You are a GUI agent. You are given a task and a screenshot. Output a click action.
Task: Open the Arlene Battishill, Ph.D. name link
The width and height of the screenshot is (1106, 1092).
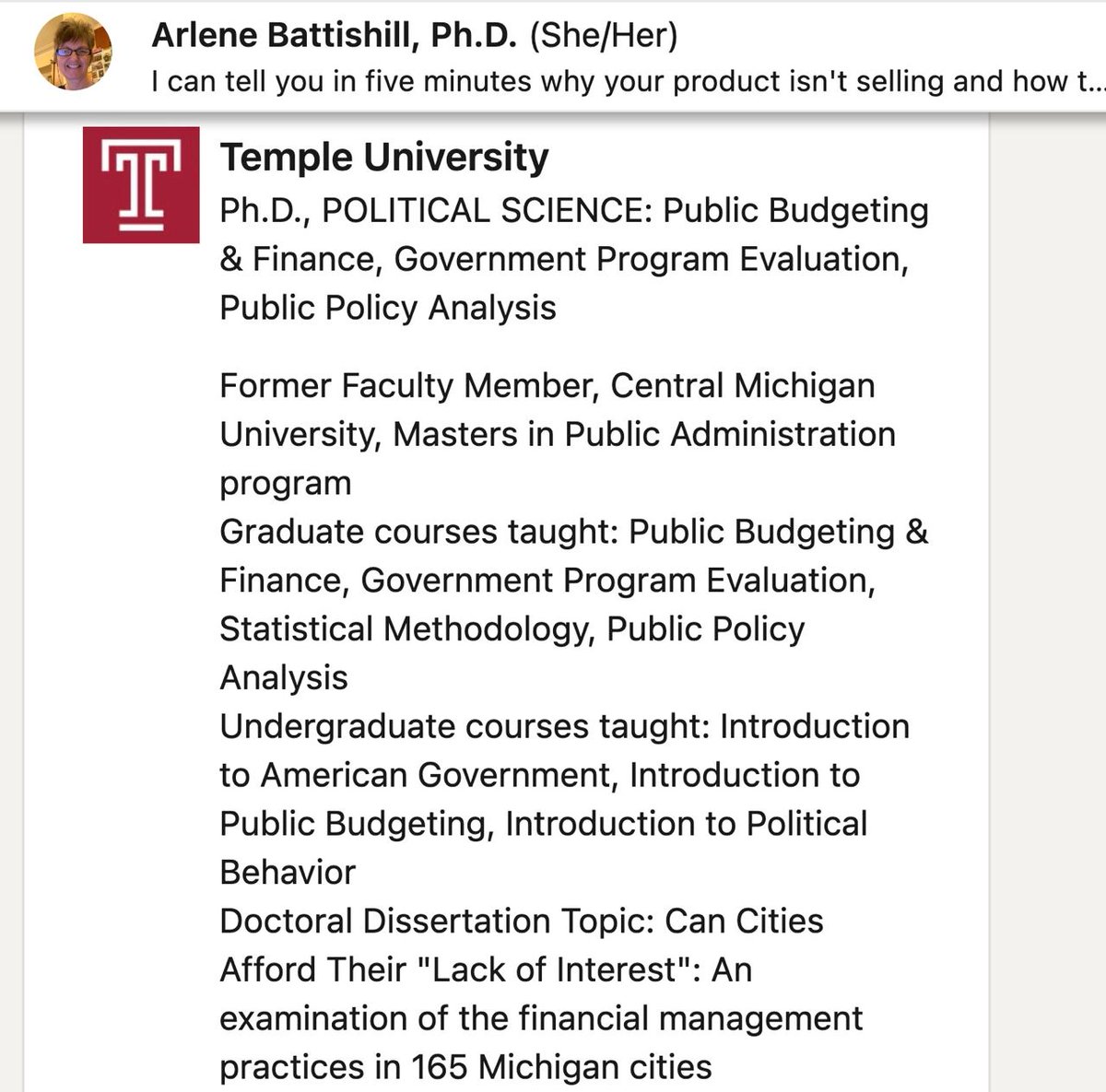pyautogui.click(x=335, y=35)
